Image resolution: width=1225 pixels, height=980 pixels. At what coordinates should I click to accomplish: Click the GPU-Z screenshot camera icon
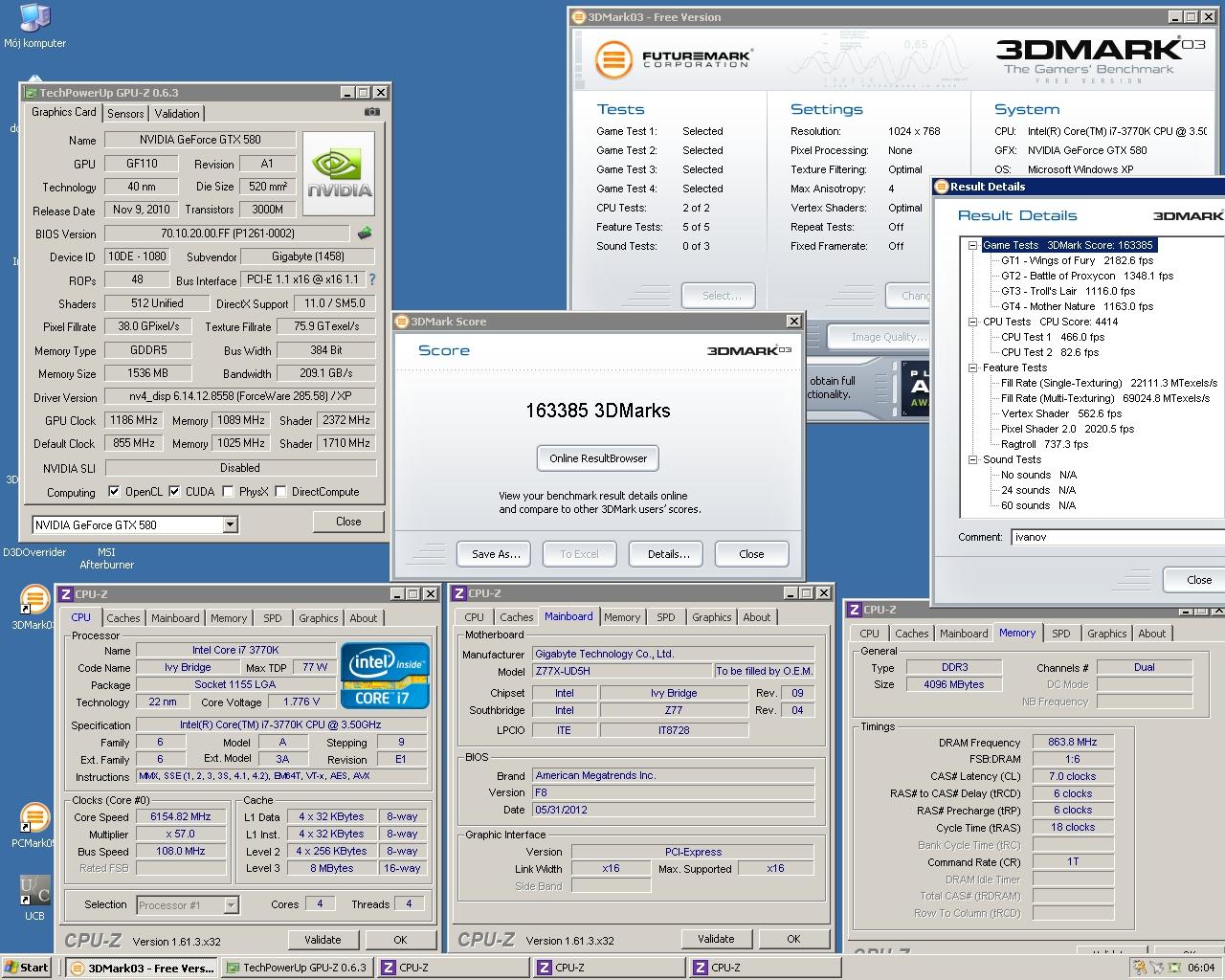pyautogui.click(x=372, y=112)
